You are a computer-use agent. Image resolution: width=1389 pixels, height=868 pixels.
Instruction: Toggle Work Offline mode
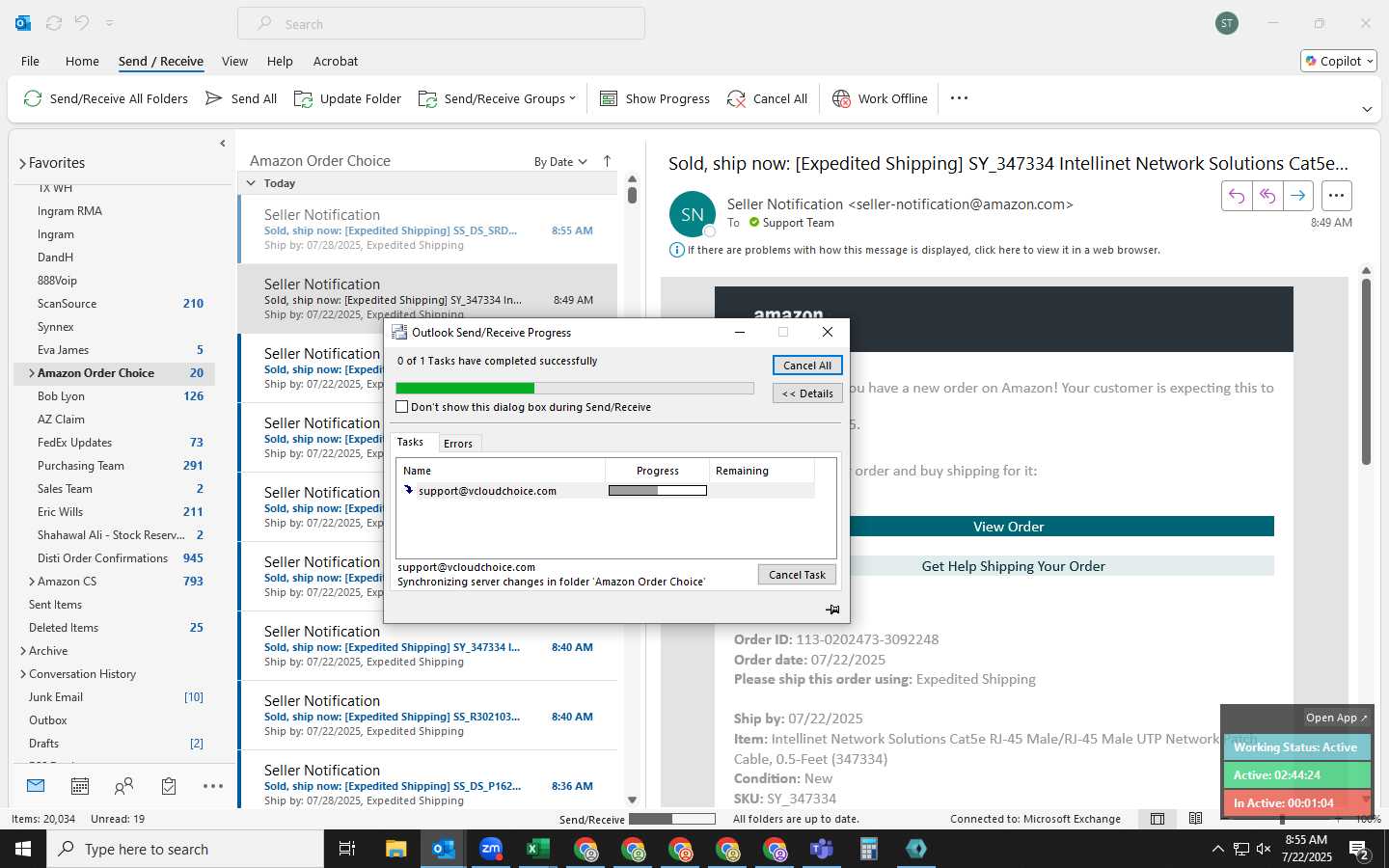coord(880,98)
